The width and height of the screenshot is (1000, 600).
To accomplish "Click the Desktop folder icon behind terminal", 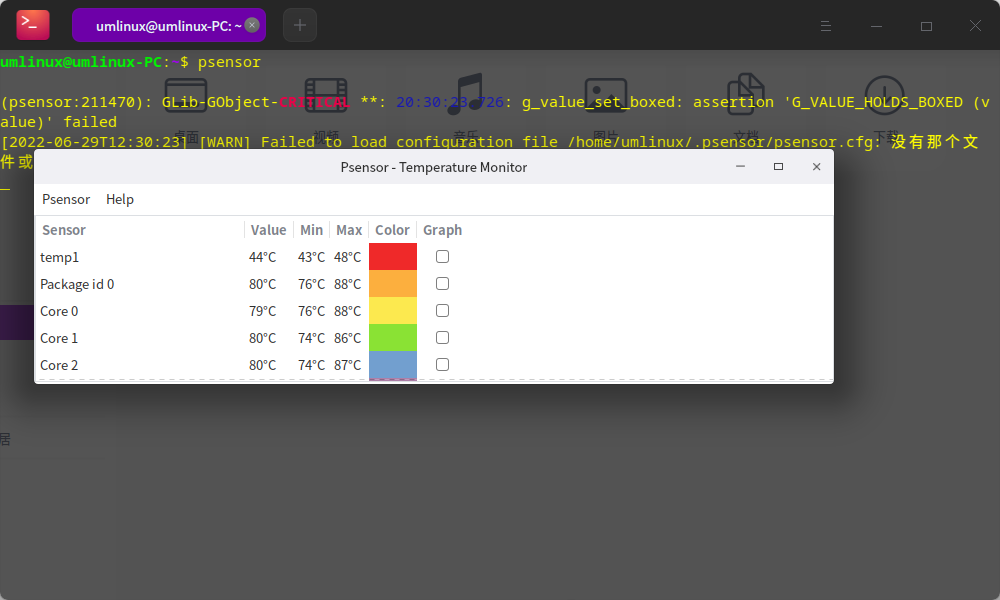I will point(186,96).
